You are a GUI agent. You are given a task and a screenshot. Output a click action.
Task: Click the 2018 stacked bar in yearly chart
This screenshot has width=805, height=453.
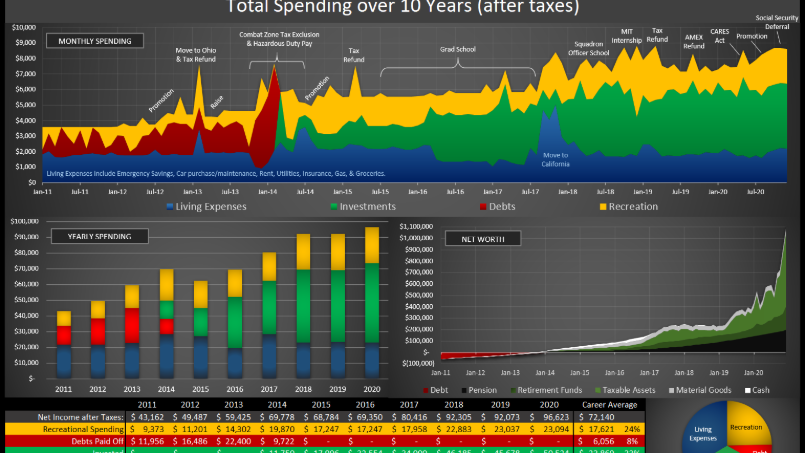(303, 306)
